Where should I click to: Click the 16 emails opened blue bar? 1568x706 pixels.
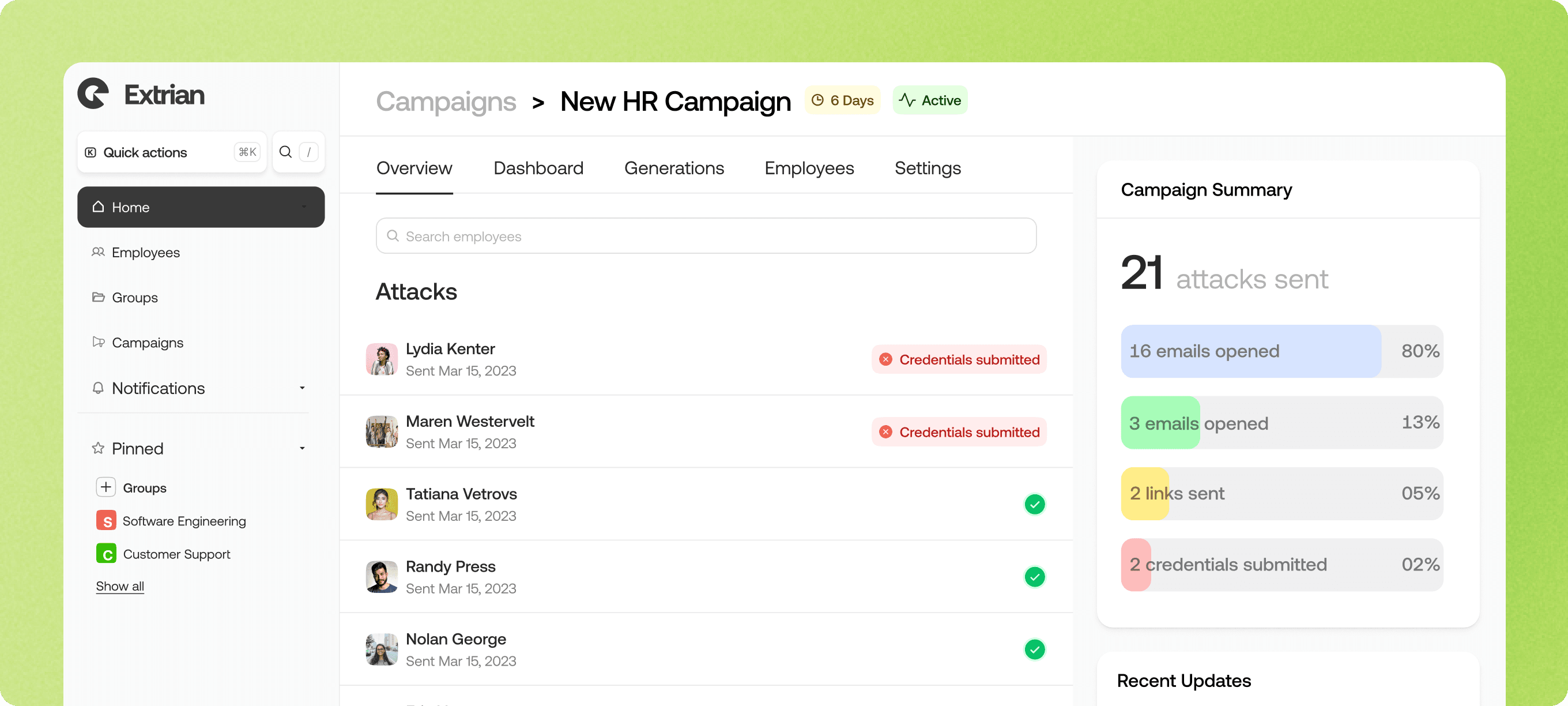(1250, 351)
